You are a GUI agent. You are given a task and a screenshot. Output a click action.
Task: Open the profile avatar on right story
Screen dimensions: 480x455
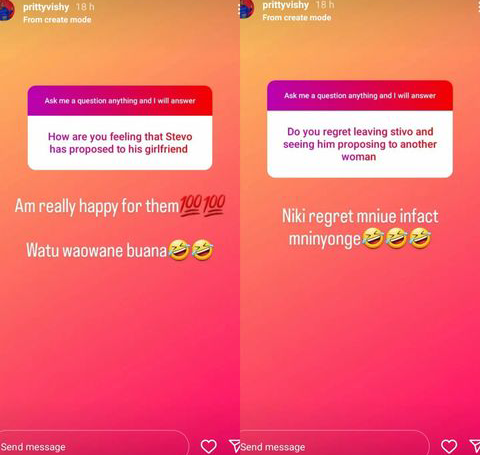click(x=247, y=9)
